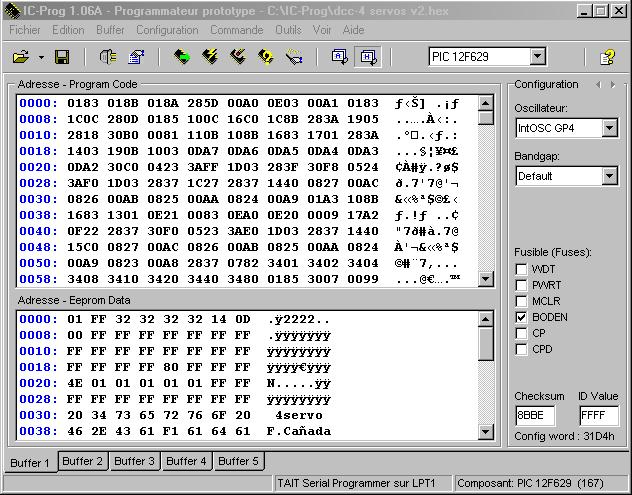Open the Commande menu

[x=237, y=30]
